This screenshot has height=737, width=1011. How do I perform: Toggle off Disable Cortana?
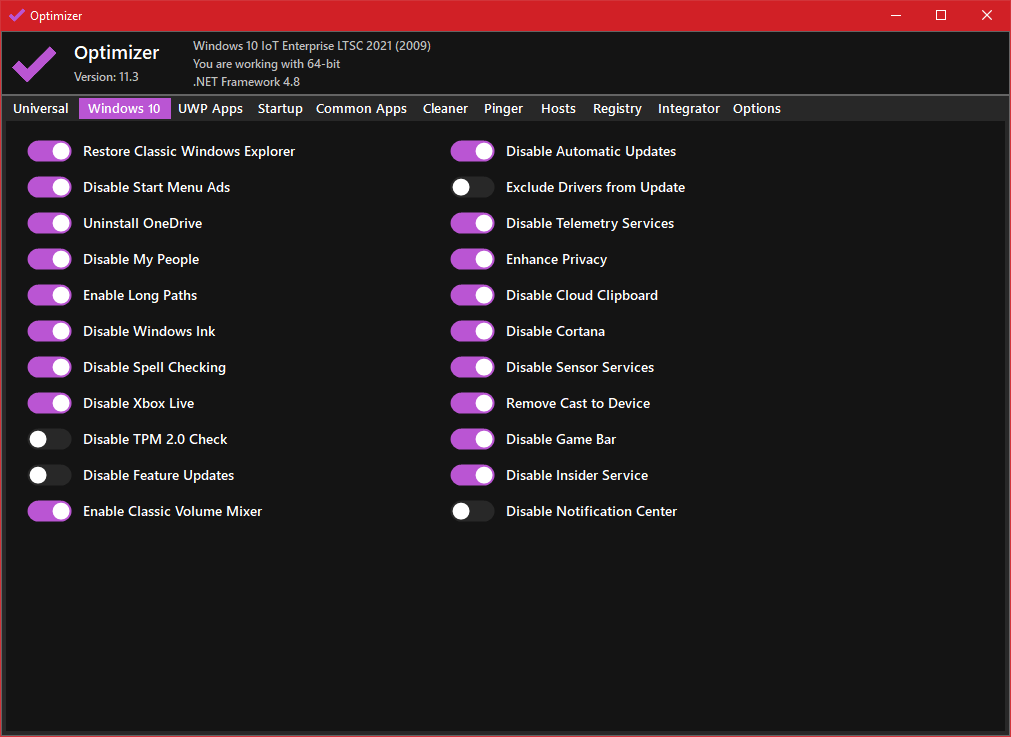tap(472, 331)
